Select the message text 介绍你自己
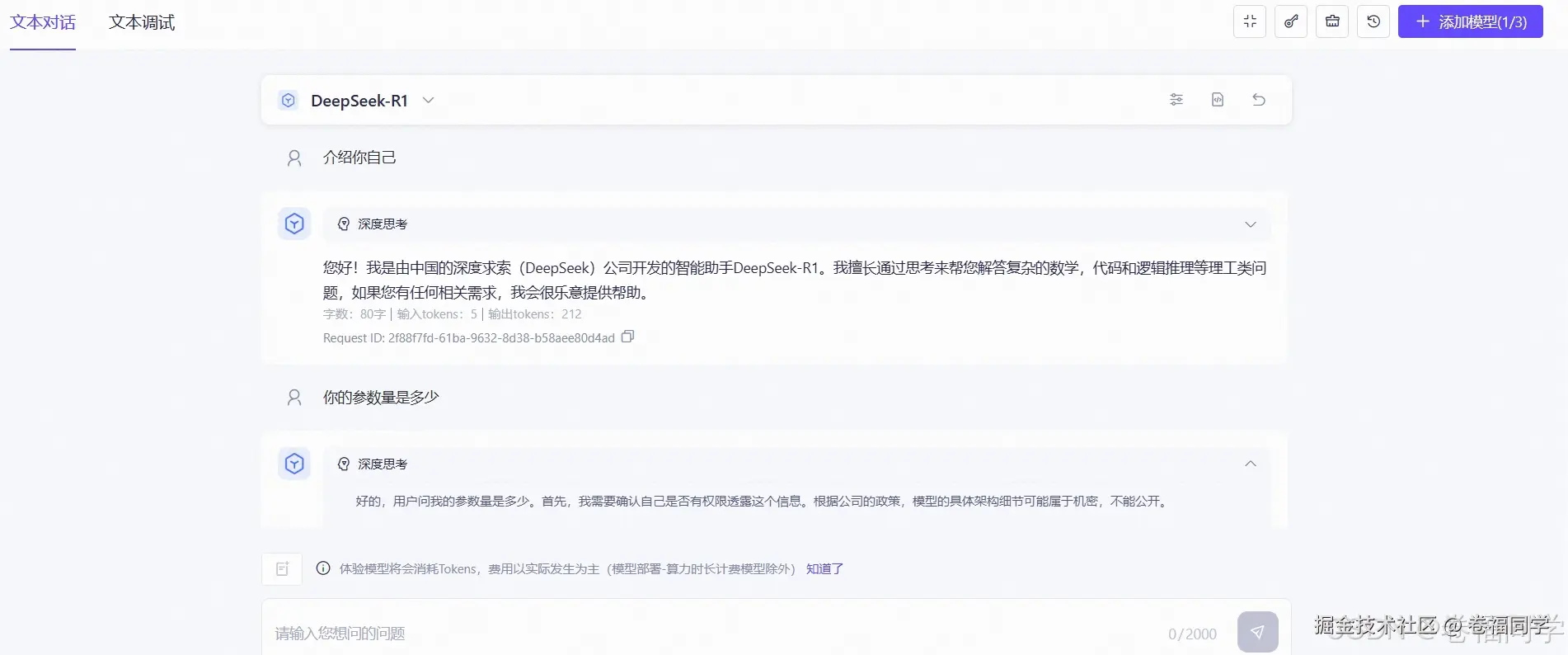The height and width of the screenshot is (655, 1568). 359,158
